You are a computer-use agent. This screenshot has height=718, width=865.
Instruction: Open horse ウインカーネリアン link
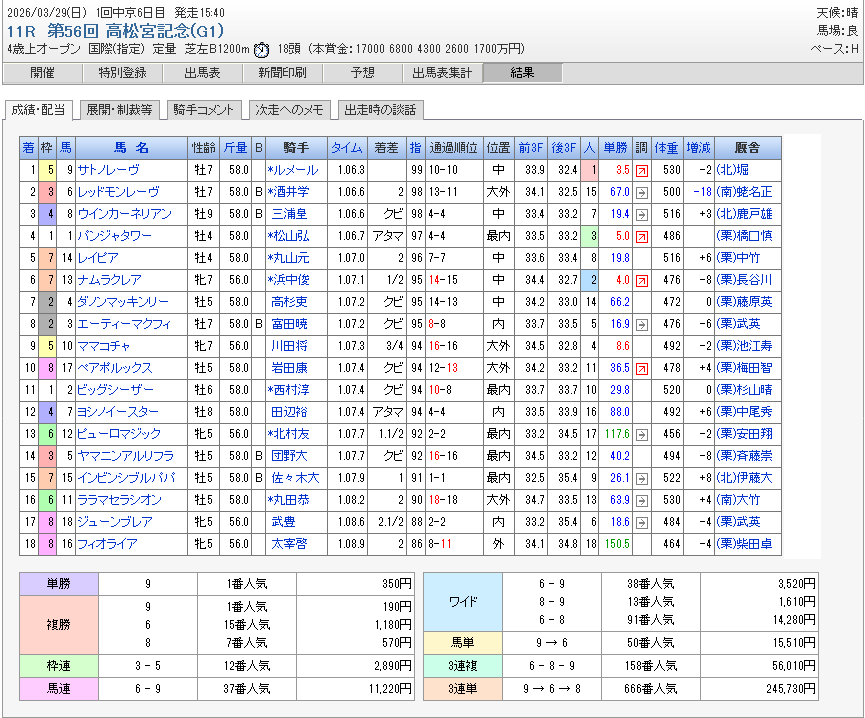[x=125, y=215]
